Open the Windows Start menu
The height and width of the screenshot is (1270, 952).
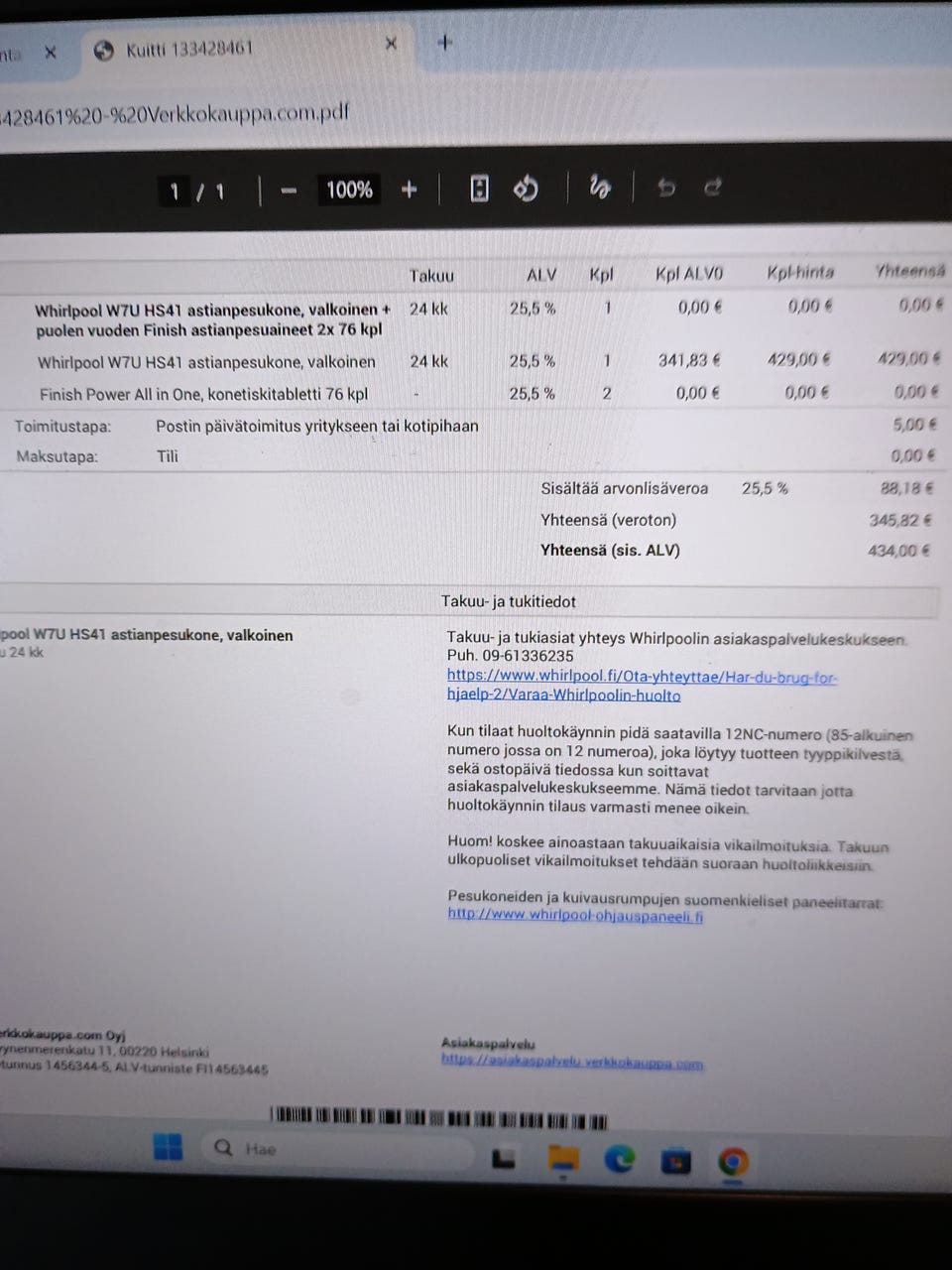point(168,1148)
